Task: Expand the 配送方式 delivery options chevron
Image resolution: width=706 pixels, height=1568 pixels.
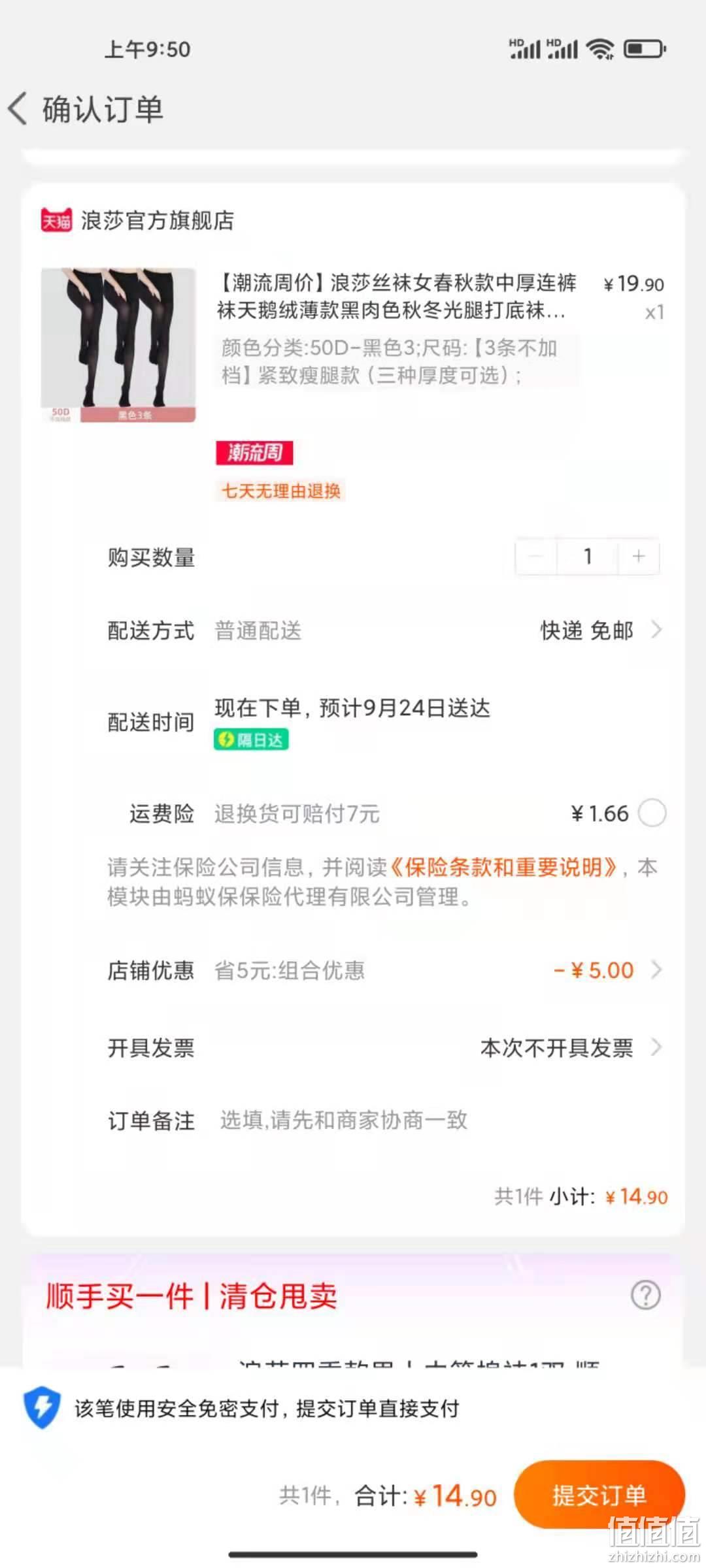Action: click(656, 630)
